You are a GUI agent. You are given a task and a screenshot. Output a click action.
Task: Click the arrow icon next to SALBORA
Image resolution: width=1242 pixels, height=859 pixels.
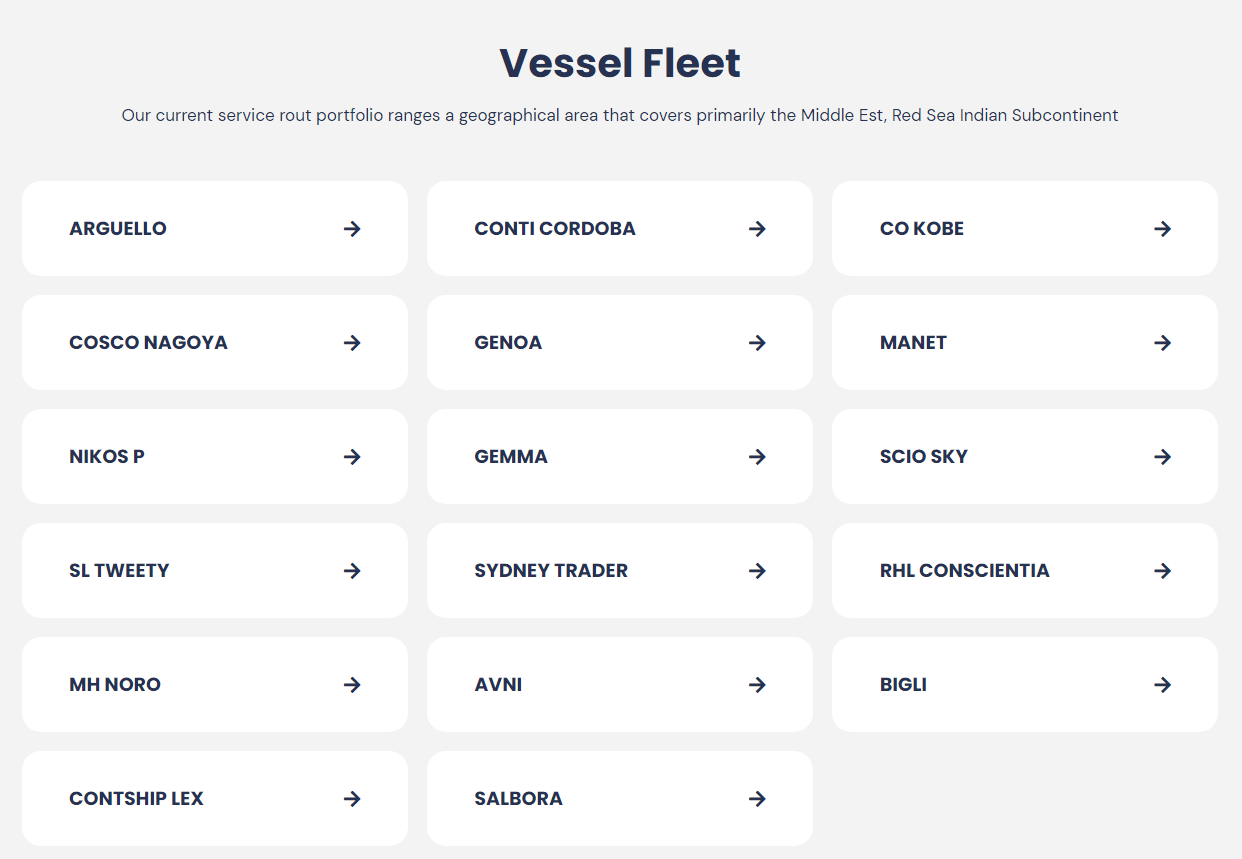point(757,799)
